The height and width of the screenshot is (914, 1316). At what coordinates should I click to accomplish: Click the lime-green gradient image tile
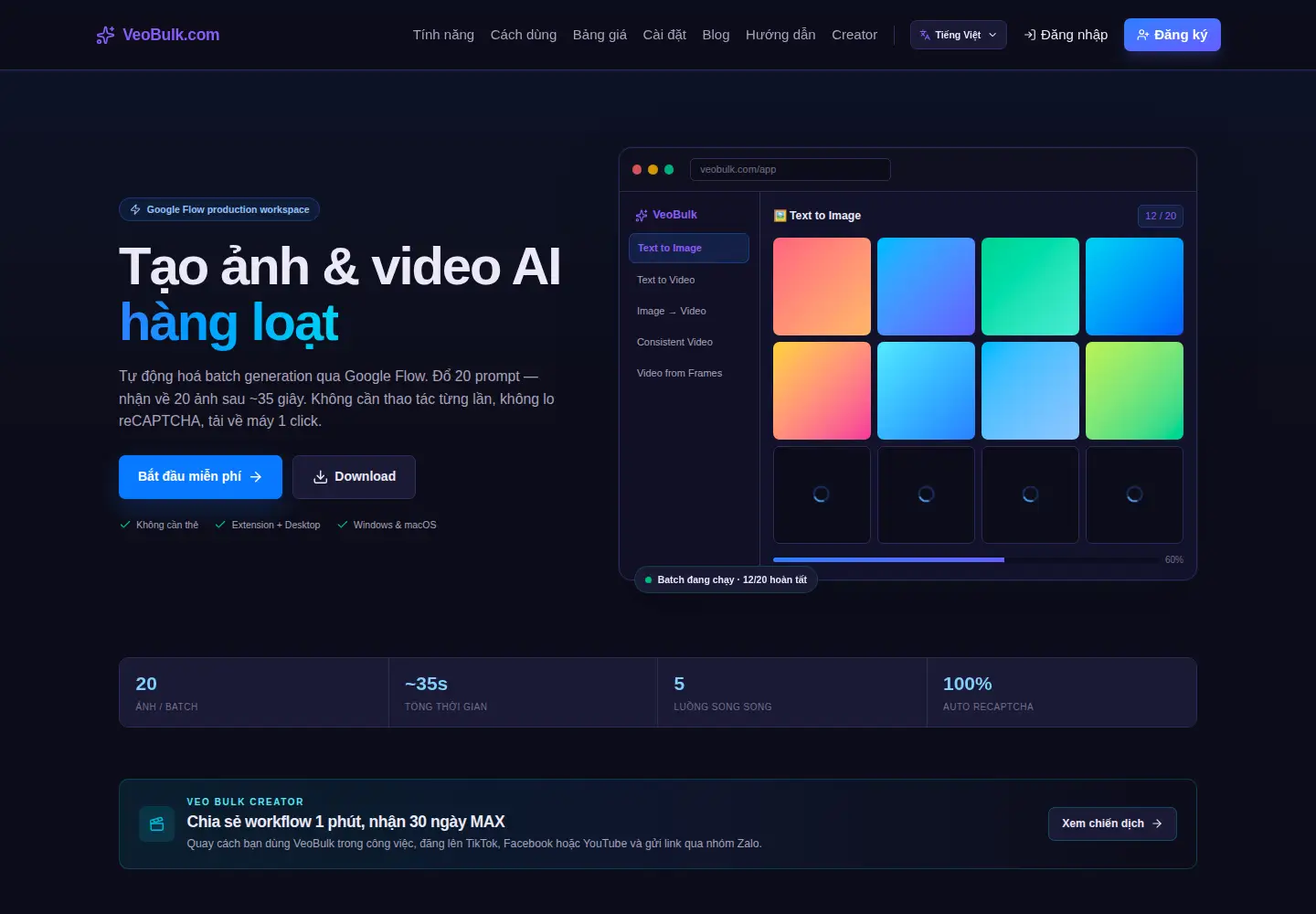[1134, 390]
